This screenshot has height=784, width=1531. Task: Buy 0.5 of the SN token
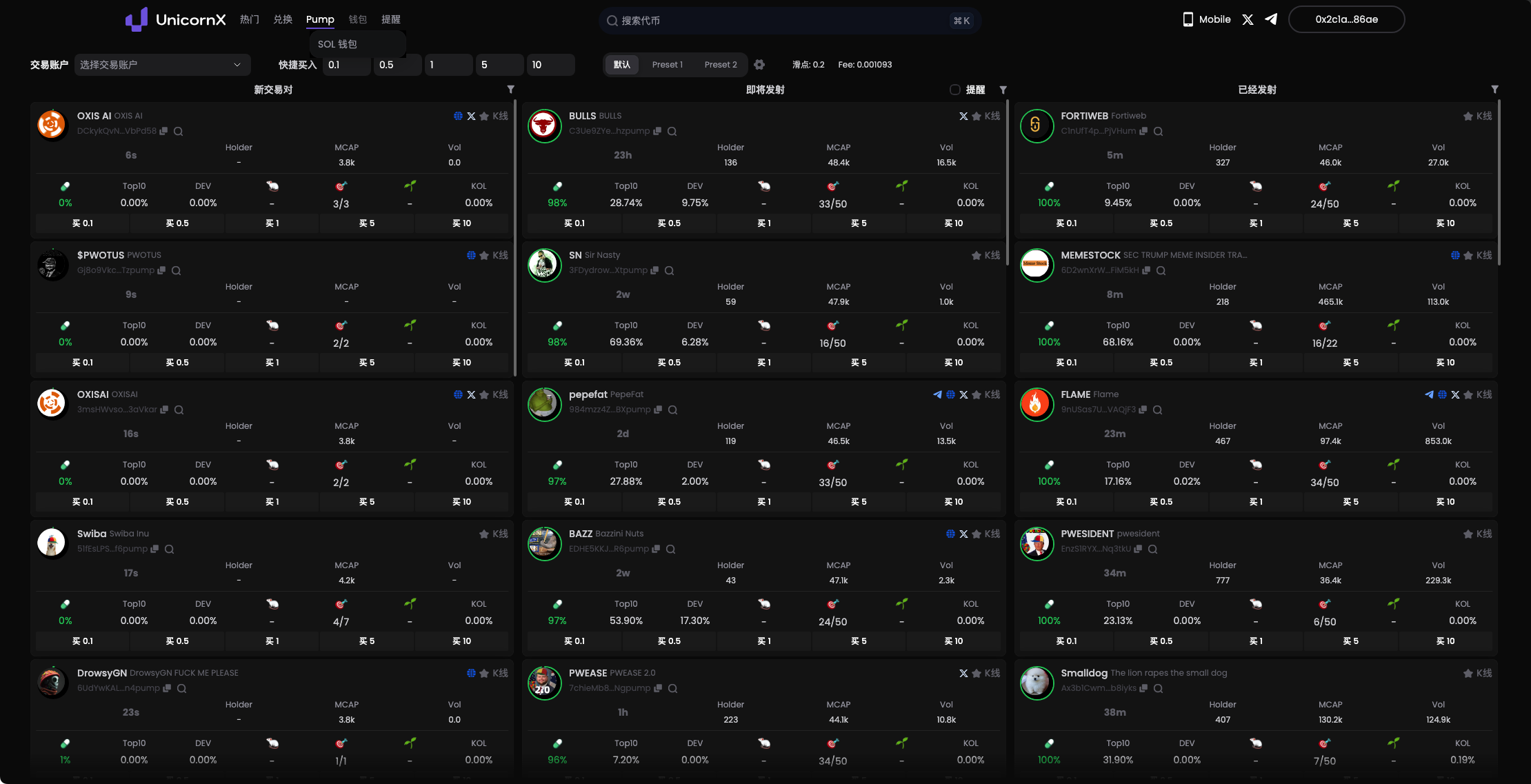(669, 363)
